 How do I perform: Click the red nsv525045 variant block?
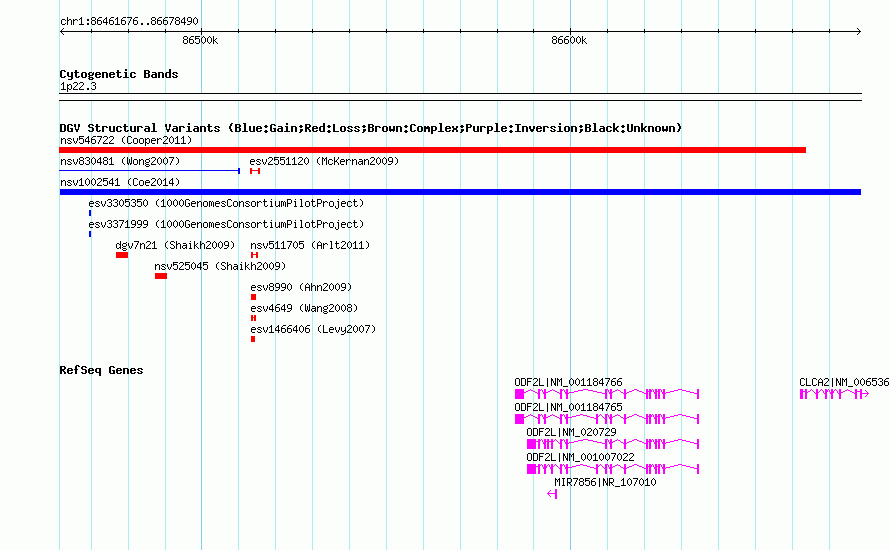pos(161,276)
